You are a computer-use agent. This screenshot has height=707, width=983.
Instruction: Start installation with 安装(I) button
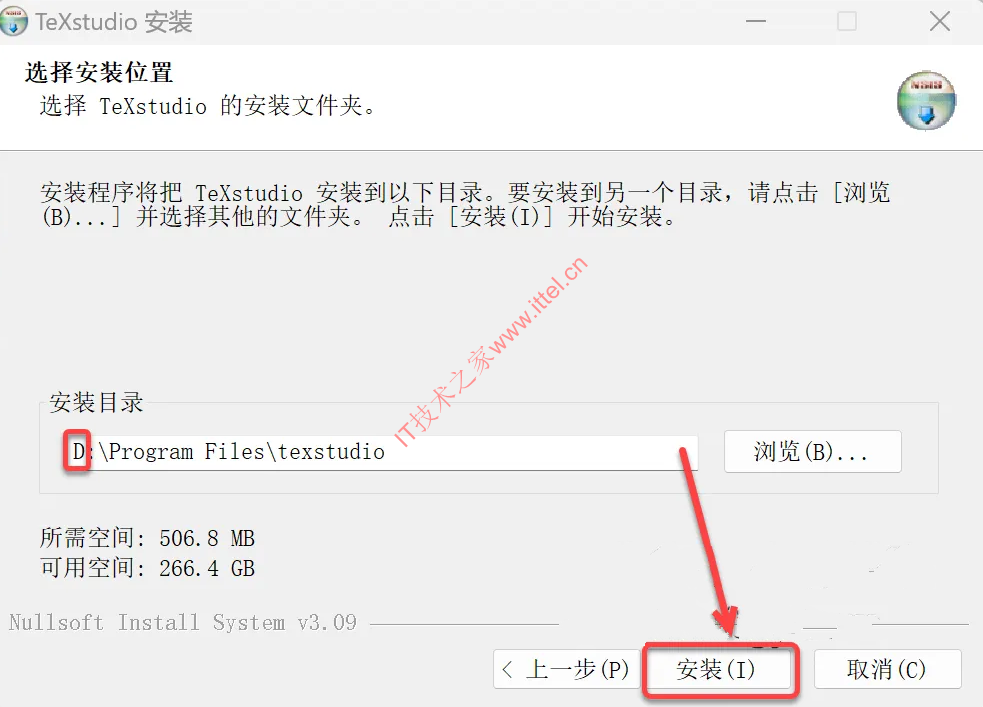tap(718, 669)
